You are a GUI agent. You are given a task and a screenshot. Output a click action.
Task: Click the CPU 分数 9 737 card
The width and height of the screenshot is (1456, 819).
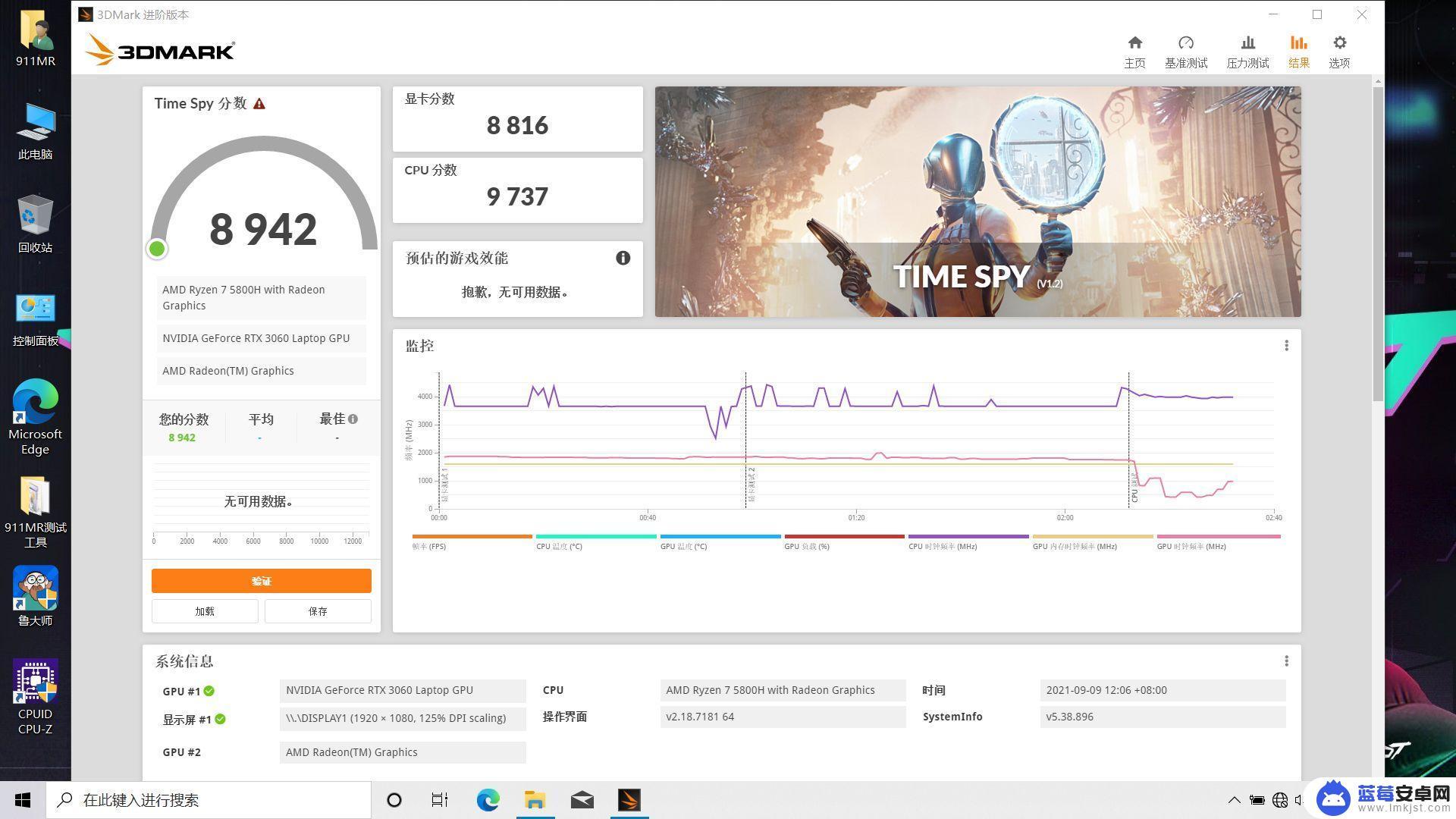pyautogui.click(x=517, y=190)
